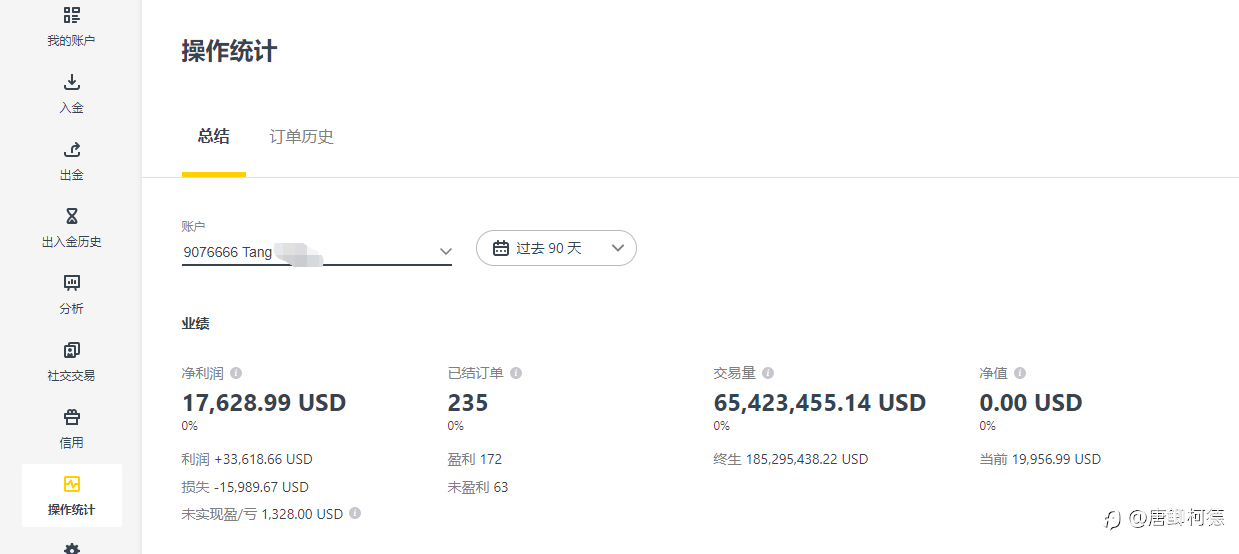
Task: Switch to the 订单历史 tab
Action: (x=301, y=137)
